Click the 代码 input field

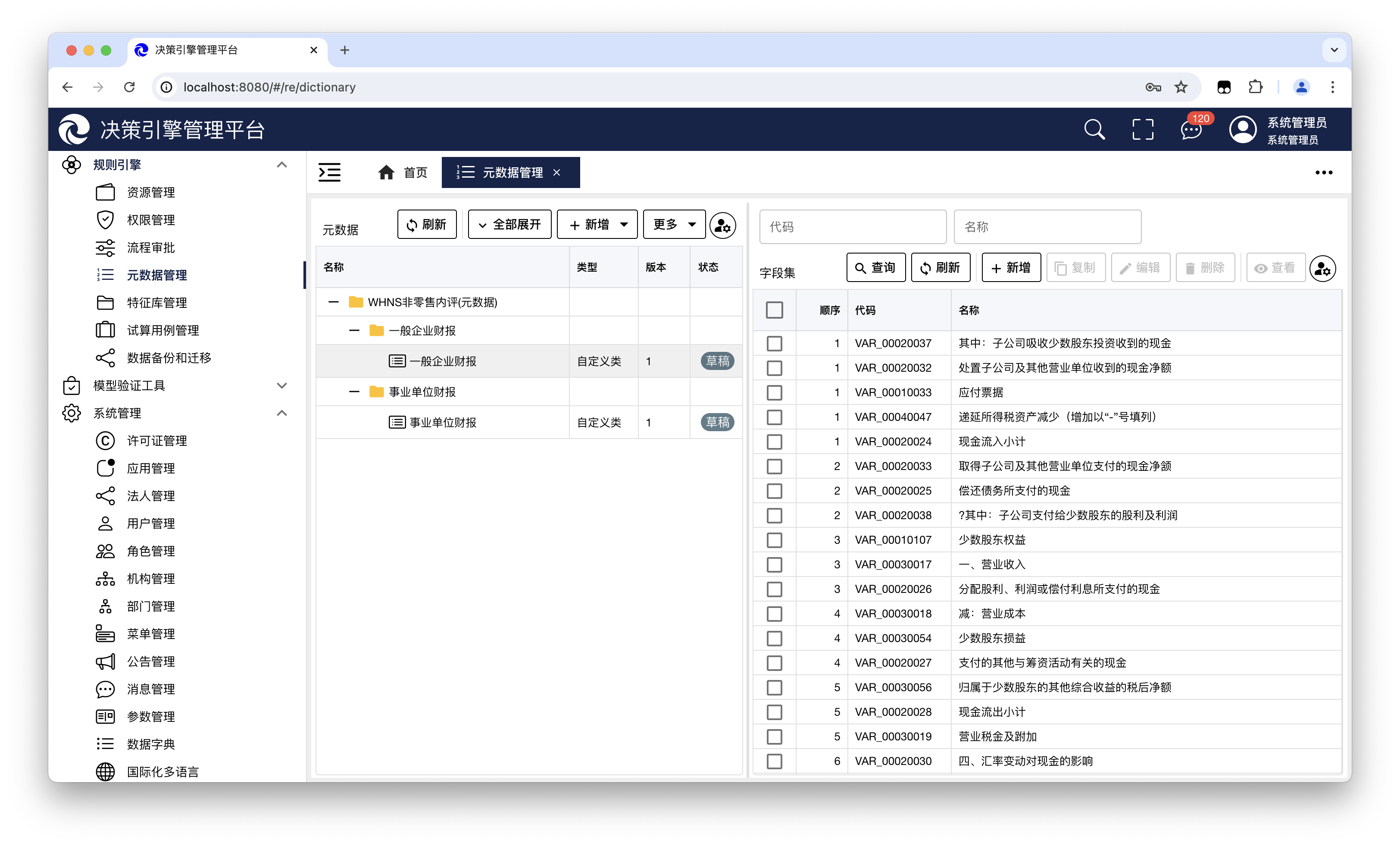[x=852, y=227]
